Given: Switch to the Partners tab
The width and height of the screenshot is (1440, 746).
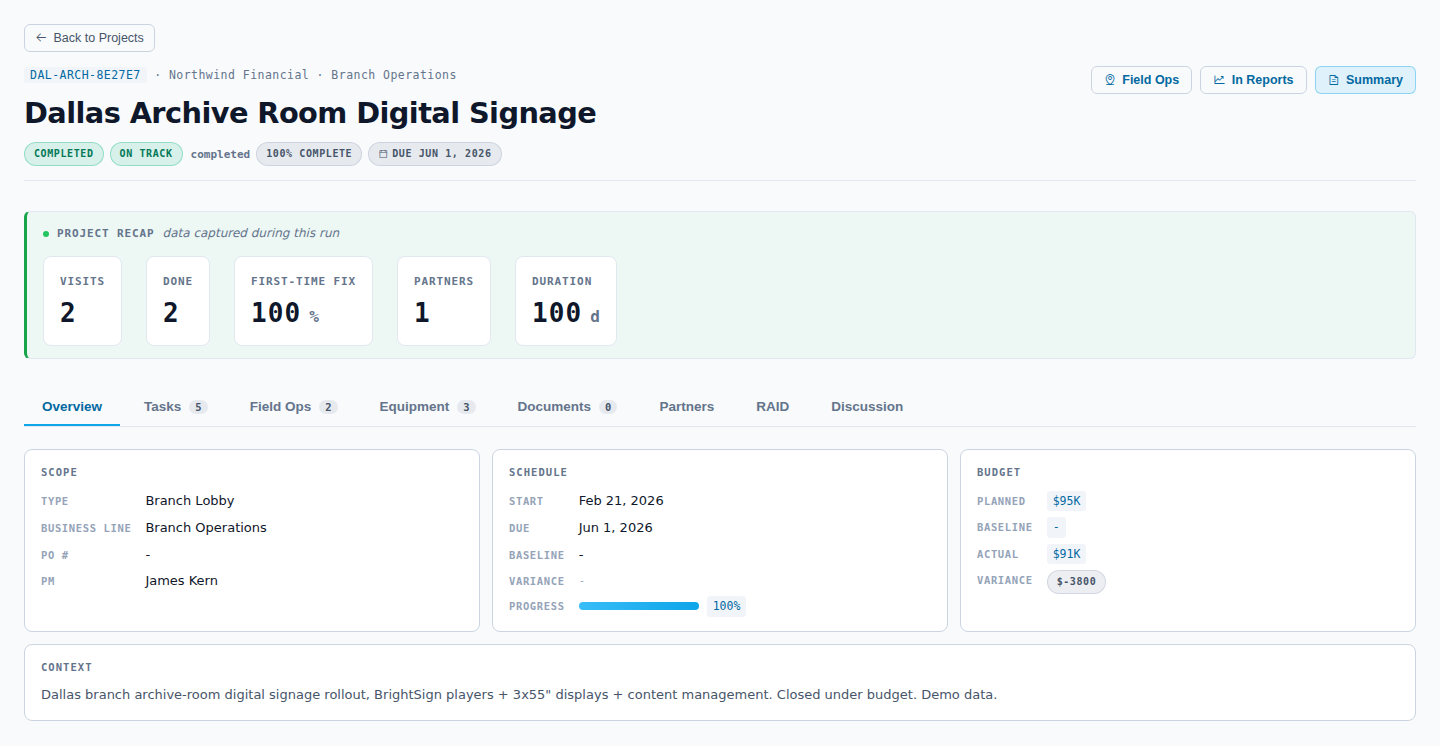Looking at the screenshot, I should (x=687, y=407).
